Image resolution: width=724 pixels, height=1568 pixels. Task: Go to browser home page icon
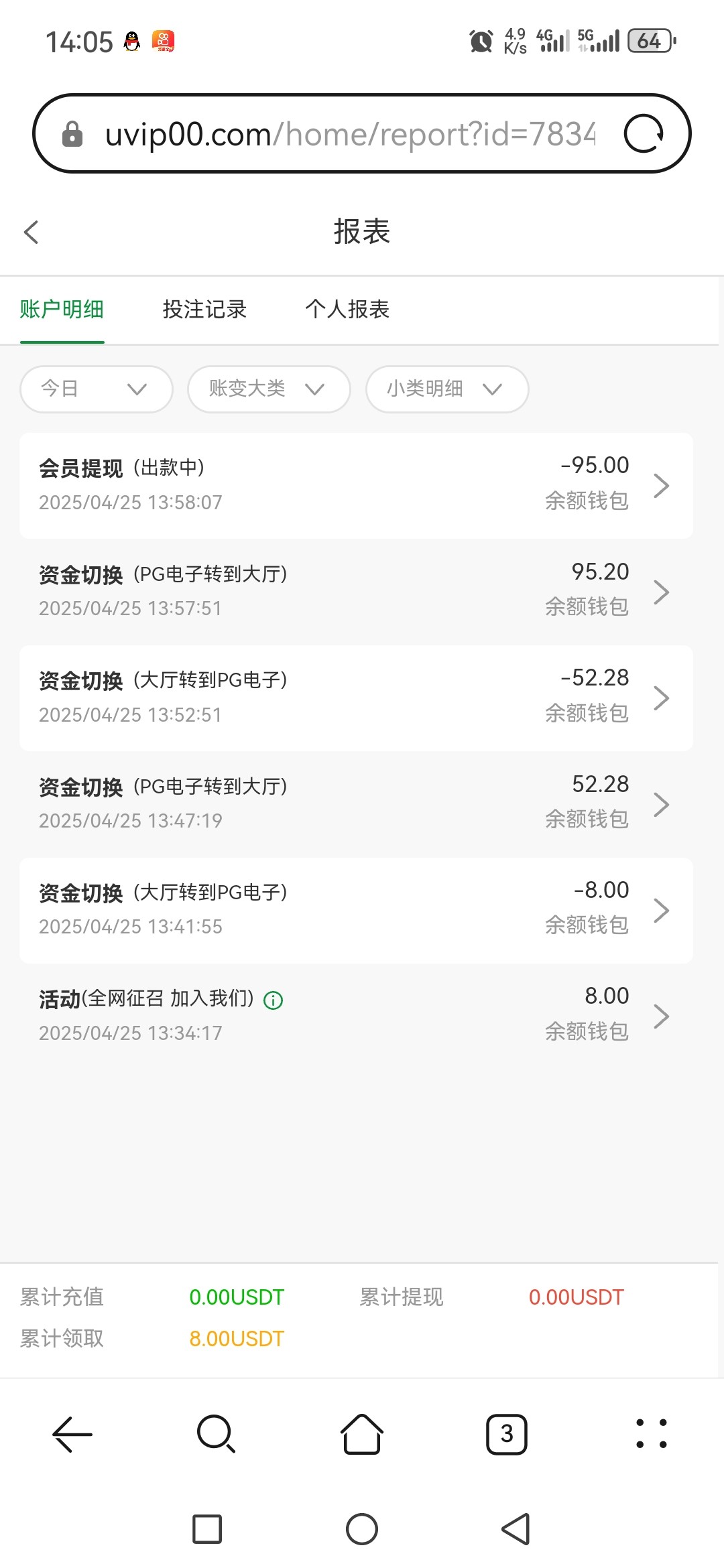click(x=362, y=1434)
